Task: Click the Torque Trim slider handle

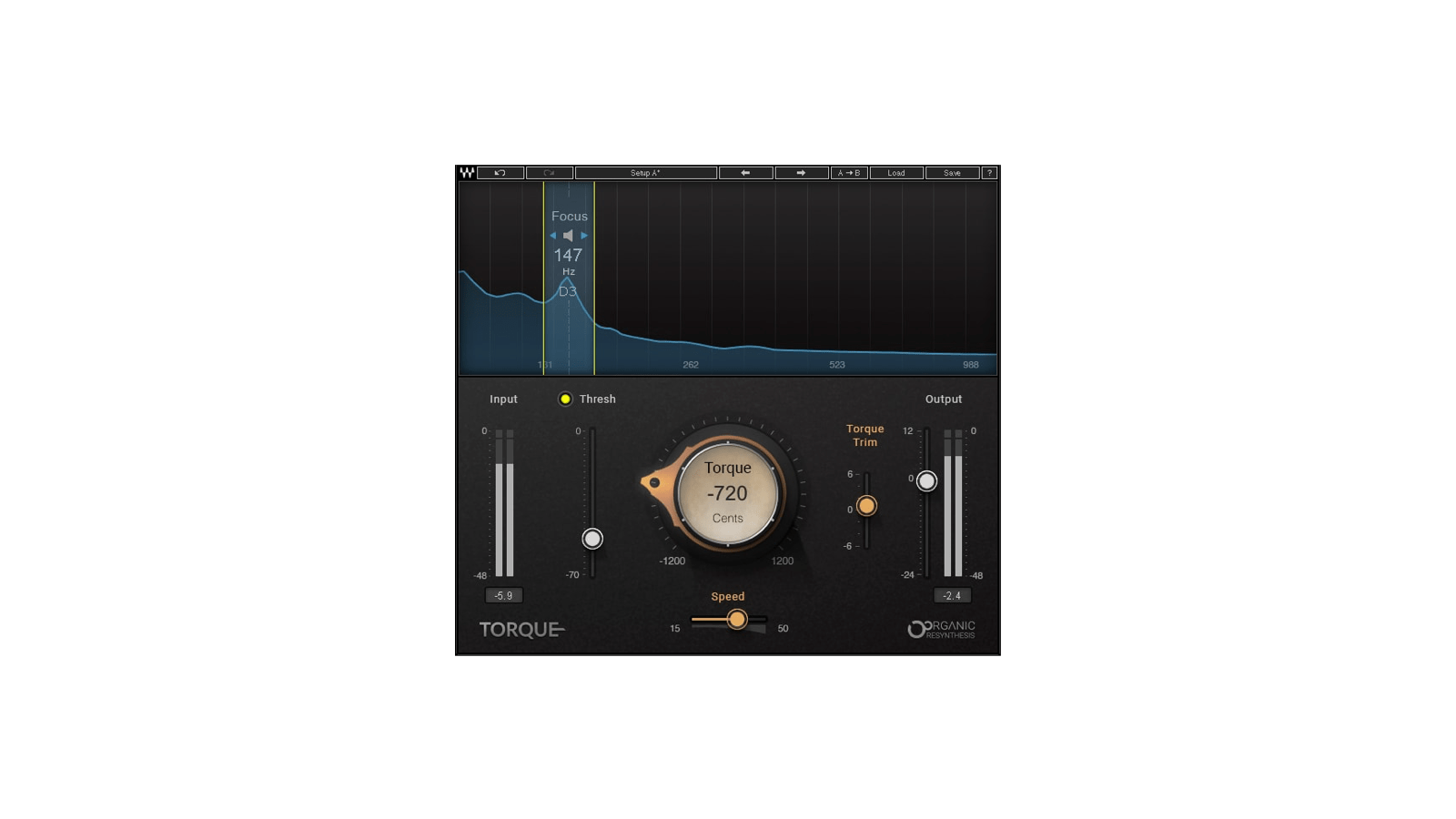Action: (x=866, y=506)
